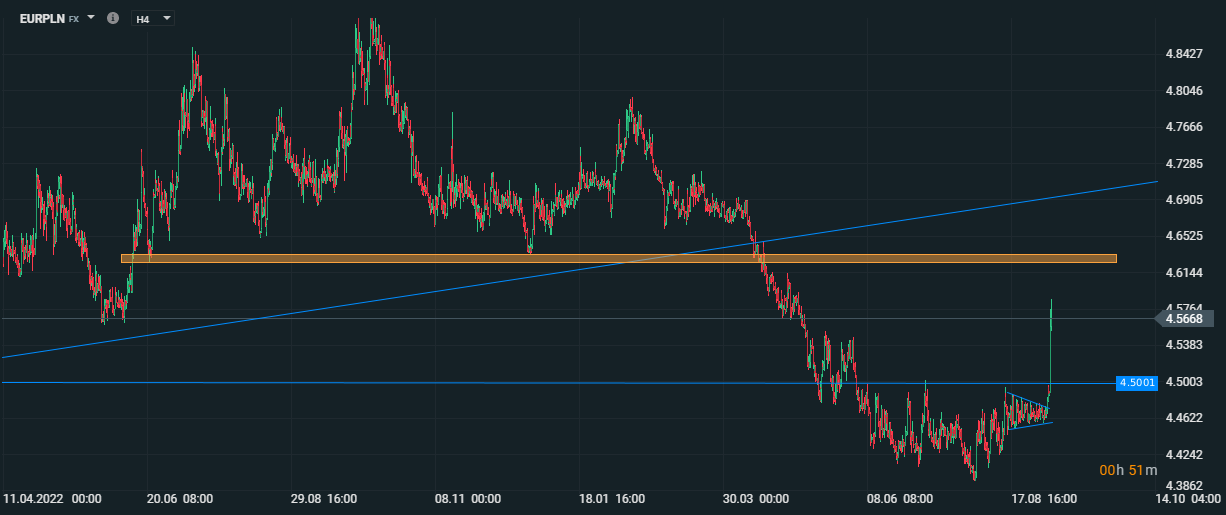Image resolution: width=1226 pixels, height=515 pixels.
Task: Open the EURPLN symbol dropdown arrow
Action: pos(91,18)
